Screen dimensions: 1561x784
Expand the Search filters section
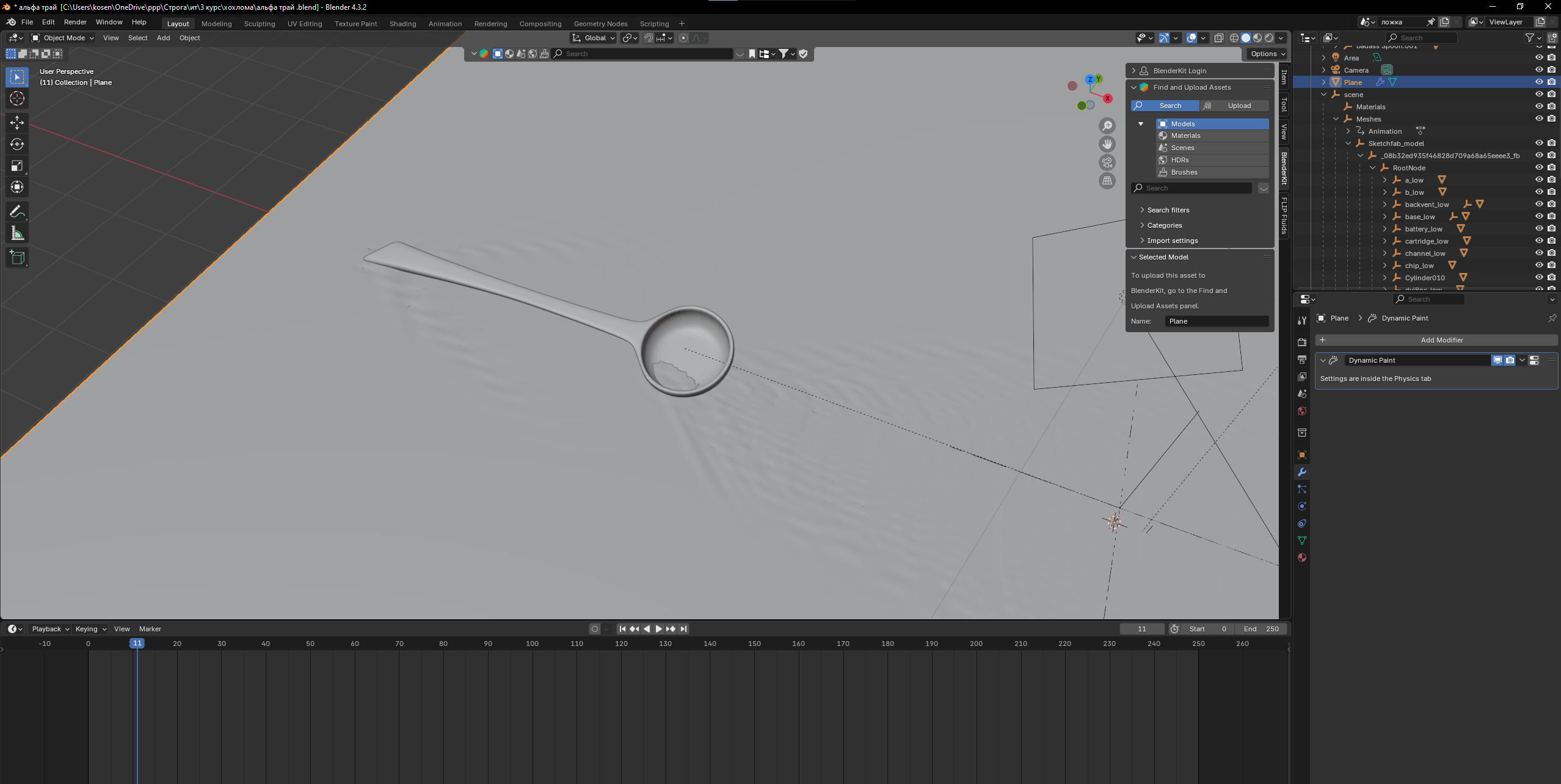click(x=1168, y=210)
